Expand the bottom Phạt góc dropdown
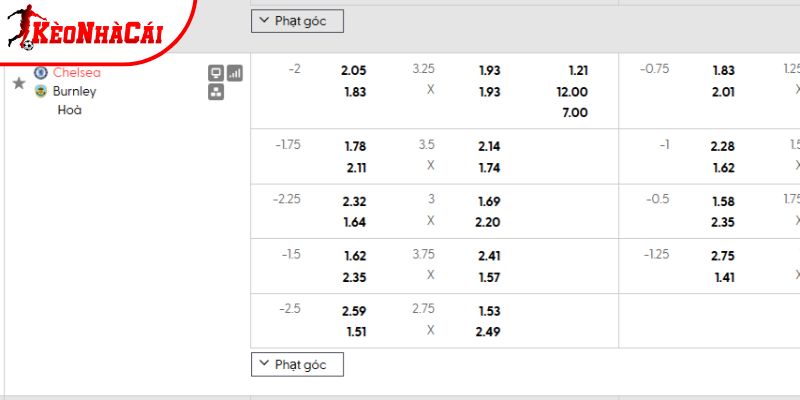Viewport: 800px width, 400px height. pyautogui.click(x=296, y=364)
